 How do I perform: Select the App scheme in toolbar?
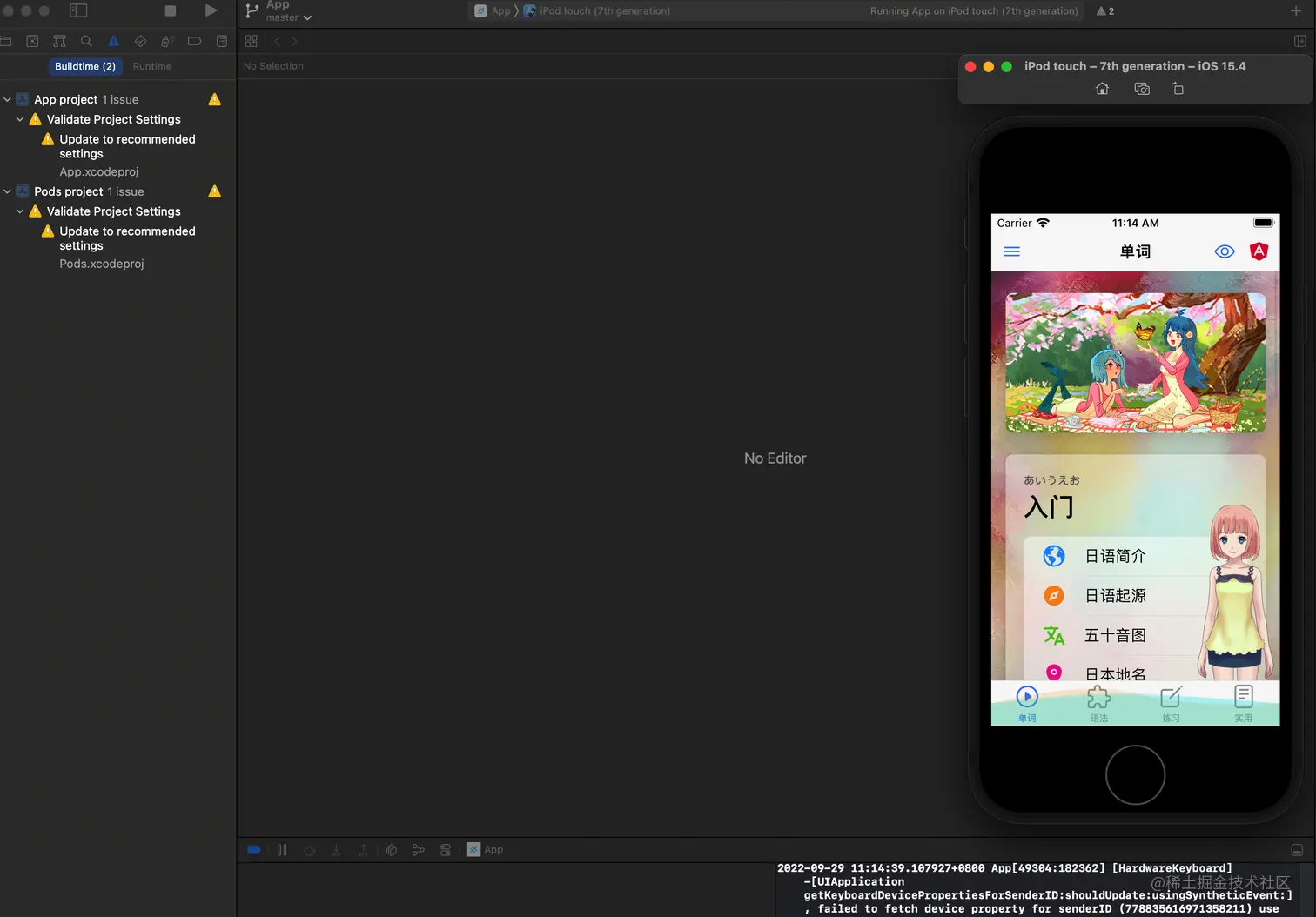pos(493,11)
